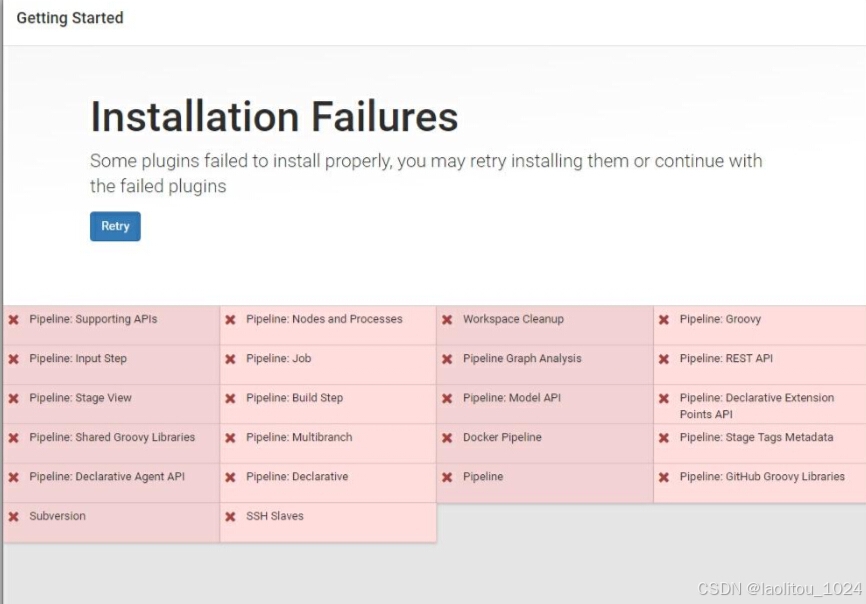Click the red X beside Declarative Agent API
866x604 pixels.
pyautogui.click(x=14, y=477)
